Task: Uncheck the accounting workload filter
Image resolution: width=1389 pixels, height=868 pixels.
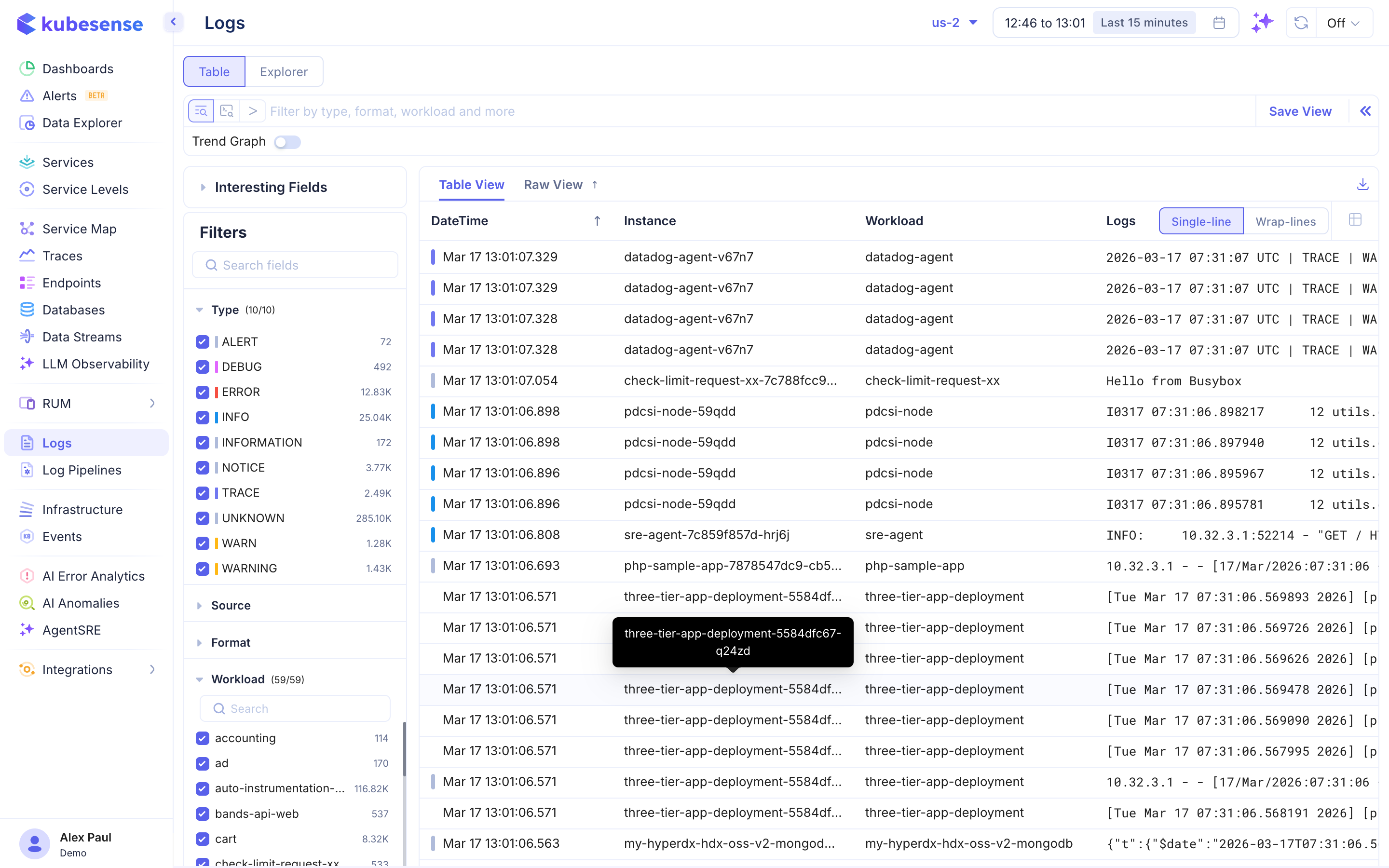Action: point(202,739)
